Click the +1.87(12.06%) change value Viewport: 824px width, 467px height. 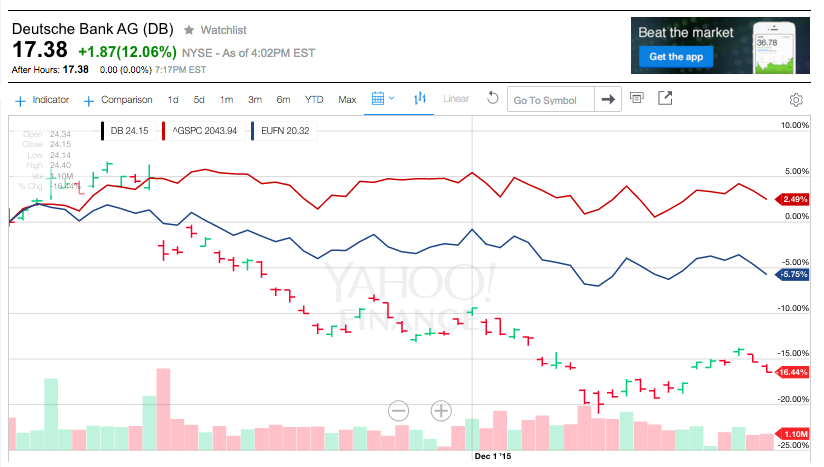point(127,52)
